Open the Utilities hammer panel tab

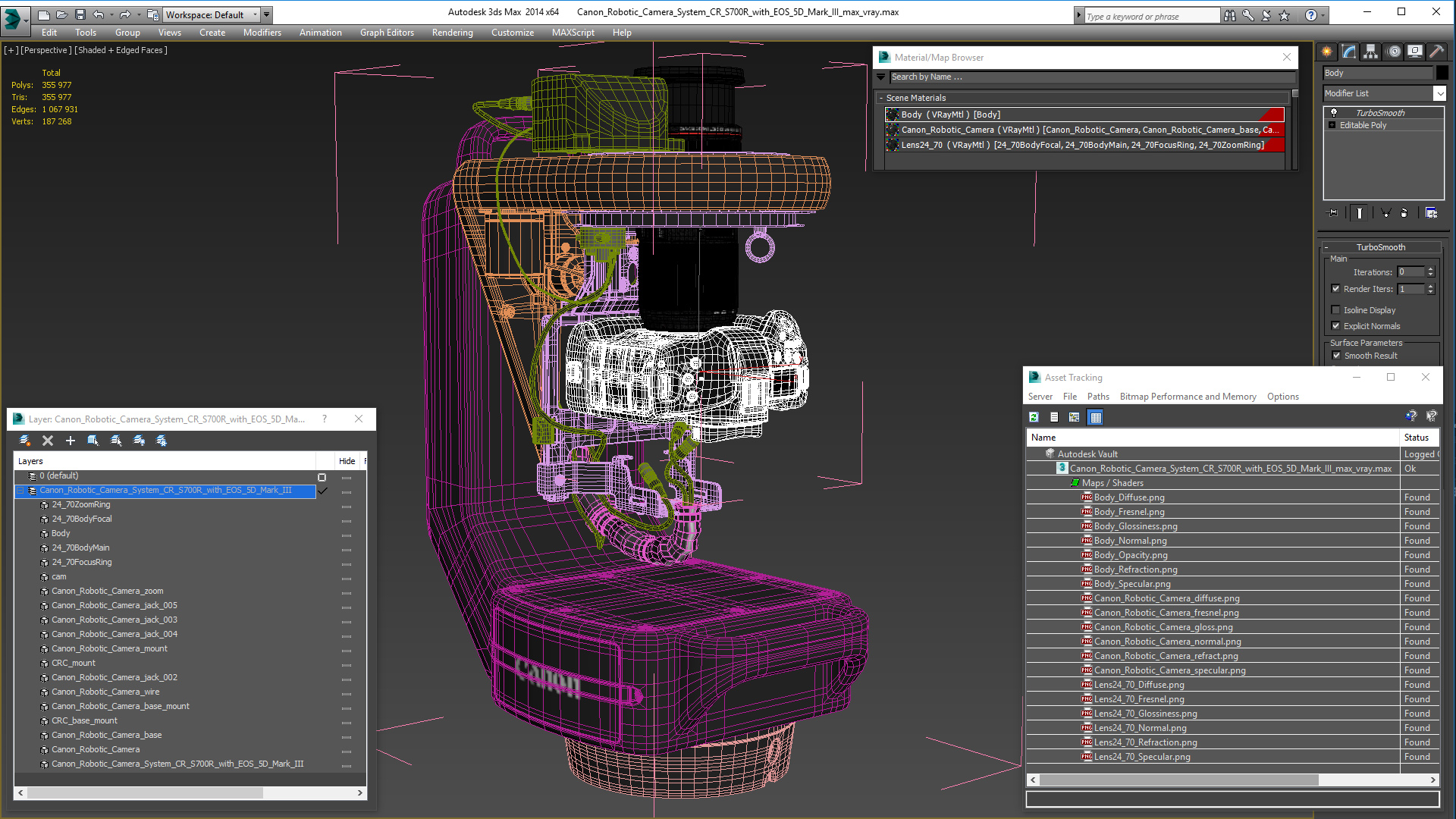pos(1436,52)
